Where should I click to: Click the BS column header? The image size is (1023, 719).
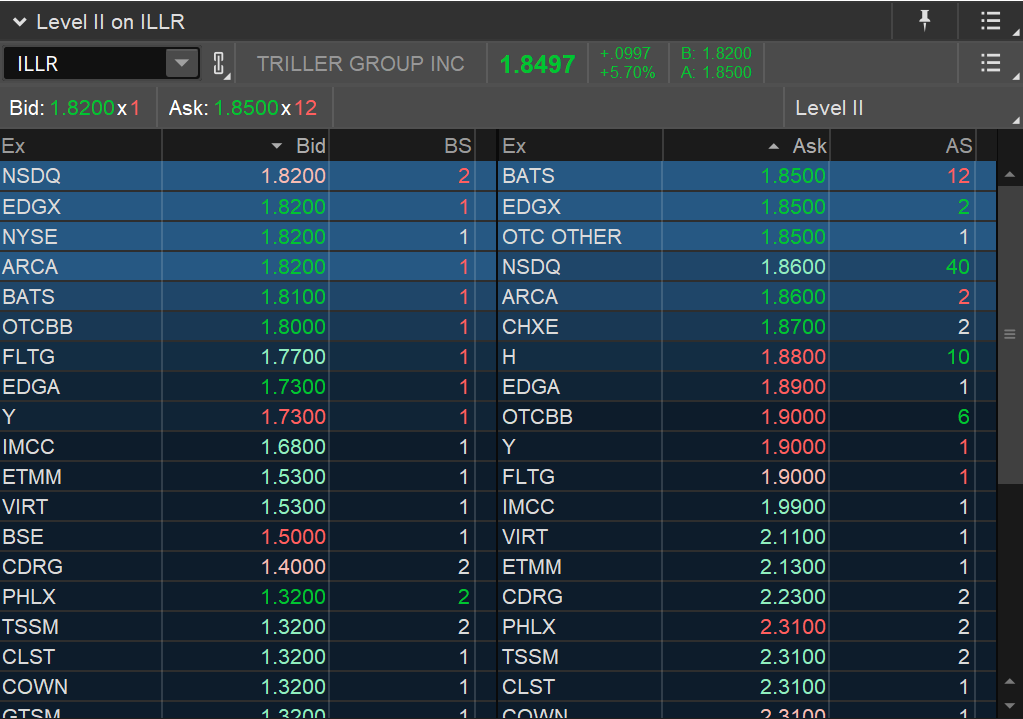pyautogui.click(x=402, y=145)
